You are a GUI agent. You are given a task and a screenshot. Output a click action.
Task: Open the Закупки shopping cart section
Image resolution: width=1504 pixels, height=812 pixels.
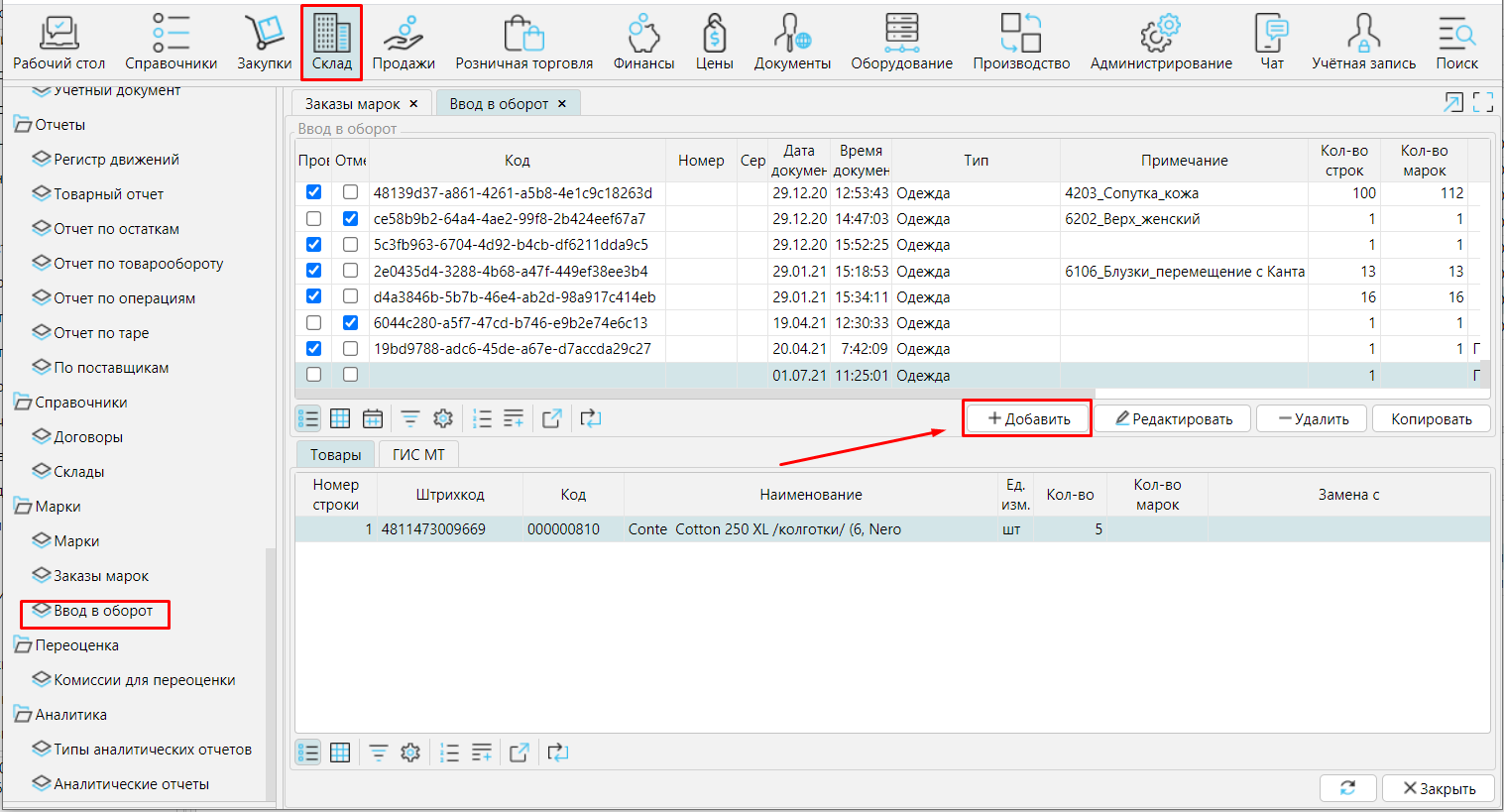pyautogui.click(x=264, y=43)
